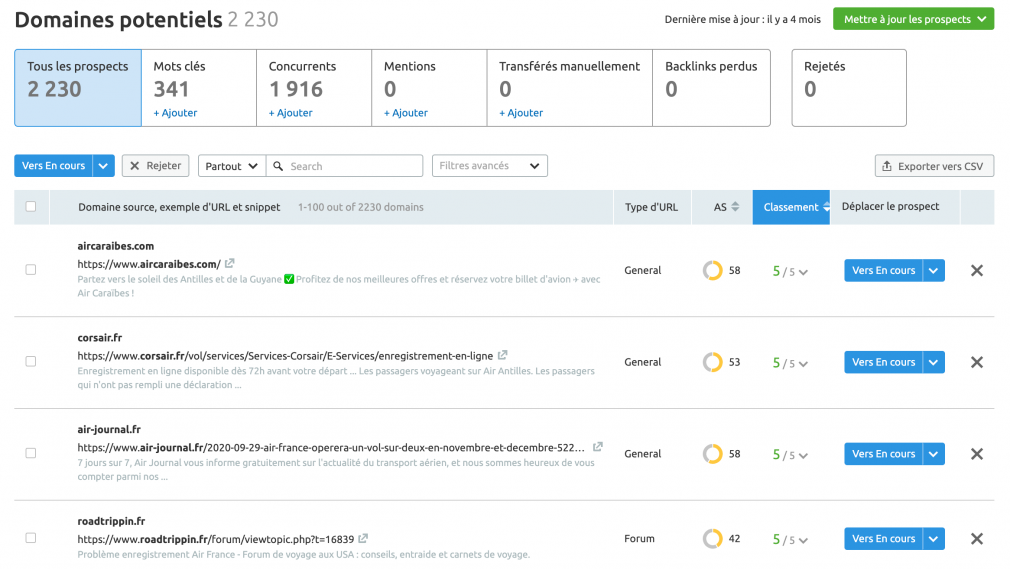The image size is (1010, 569).
Task: Remove air-journal.fr prospect with X icon
Action: pyautogui.click(x=977, y=454)
